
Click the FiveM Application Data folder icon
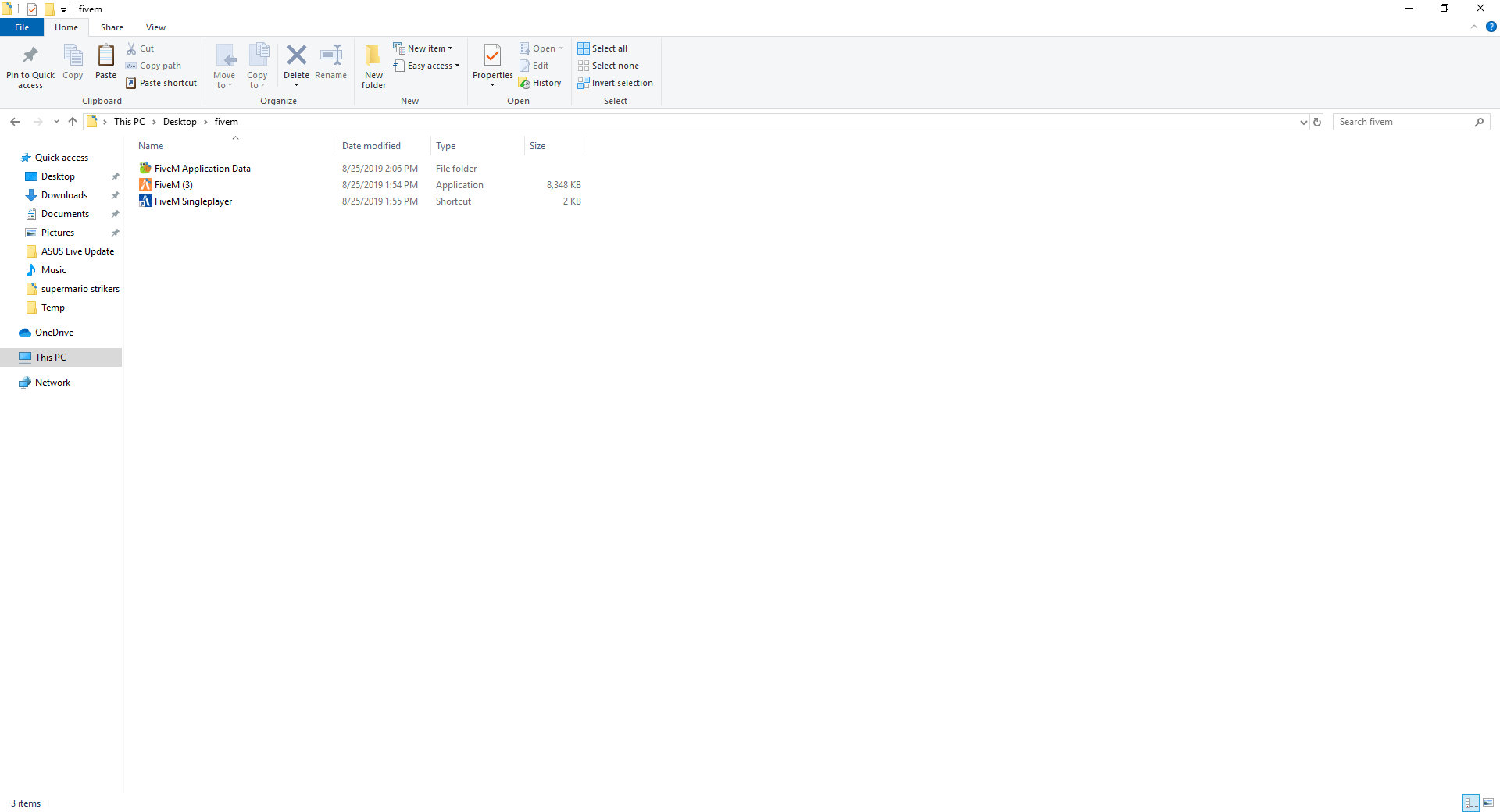tap(145, 168)
